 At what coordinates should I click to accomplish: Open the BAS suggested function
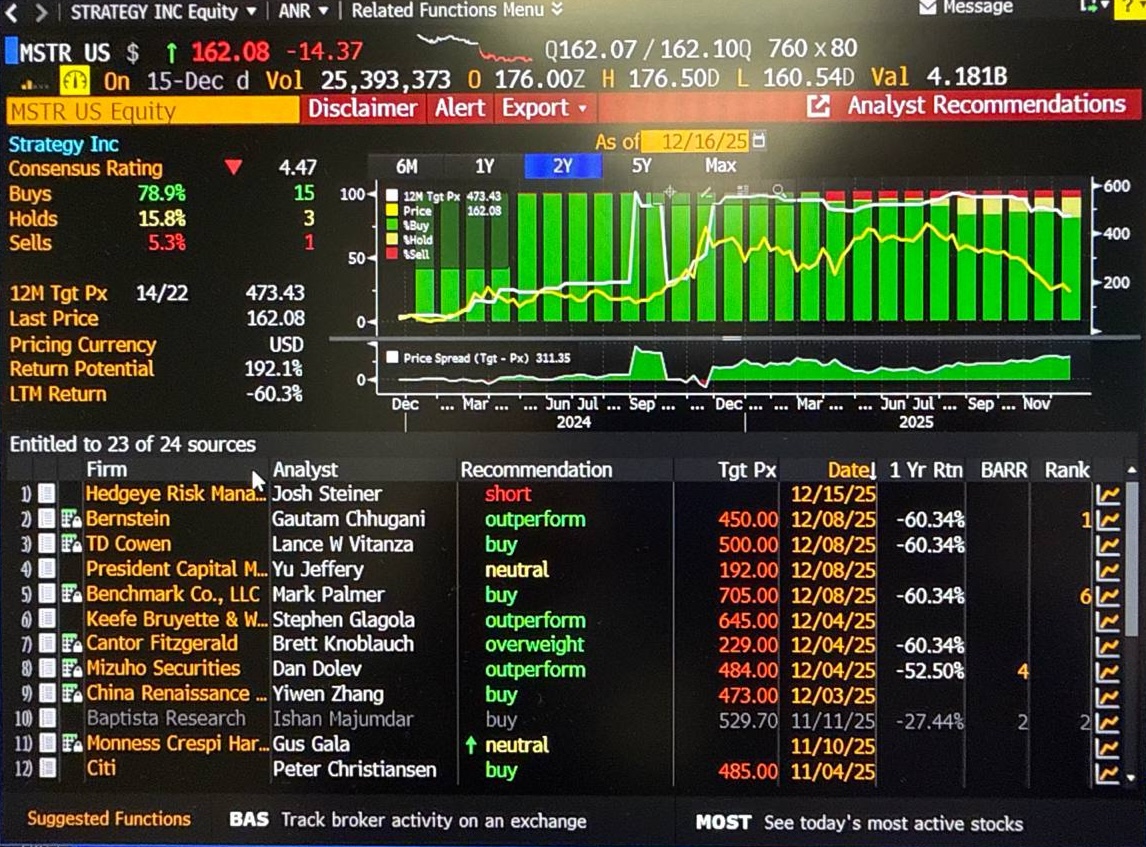click(x=408, y=821)
